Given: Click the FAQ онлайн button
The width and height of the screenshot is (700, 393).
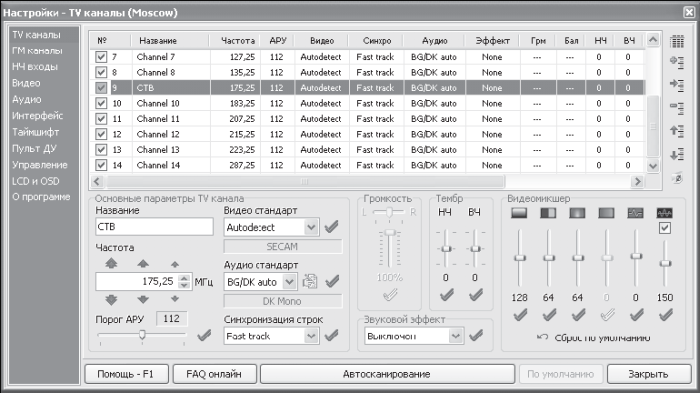Looking at the screenshot, I should click(215, 374).
